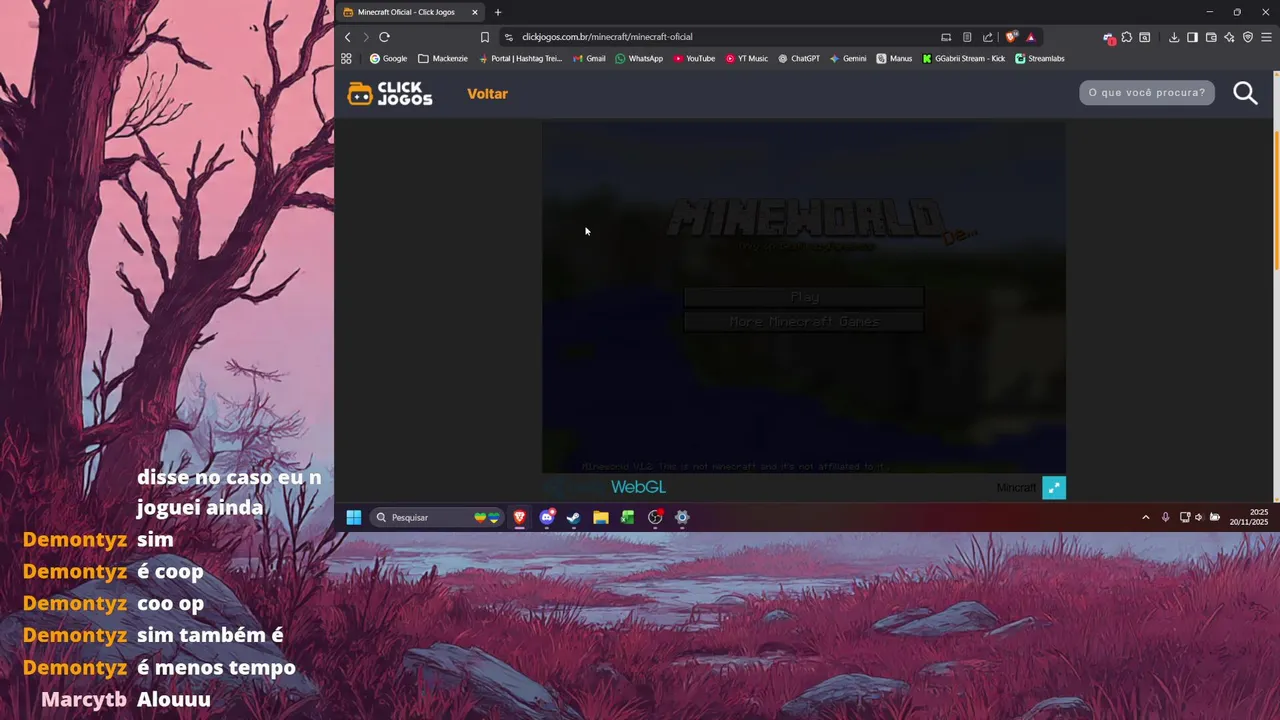Toggle reader mode icon in the address bar
Image resolution: width=1280 pixels, height=720 pixels.
point(967,37)
